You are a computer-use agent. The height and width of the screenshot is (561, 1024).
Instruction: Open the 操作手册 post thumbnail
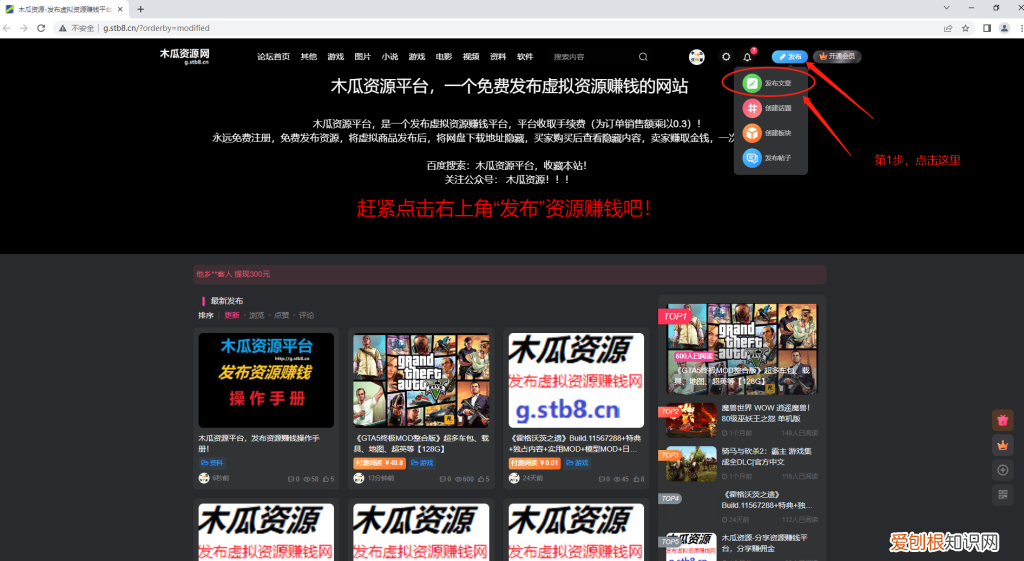(x=266, y=380)
